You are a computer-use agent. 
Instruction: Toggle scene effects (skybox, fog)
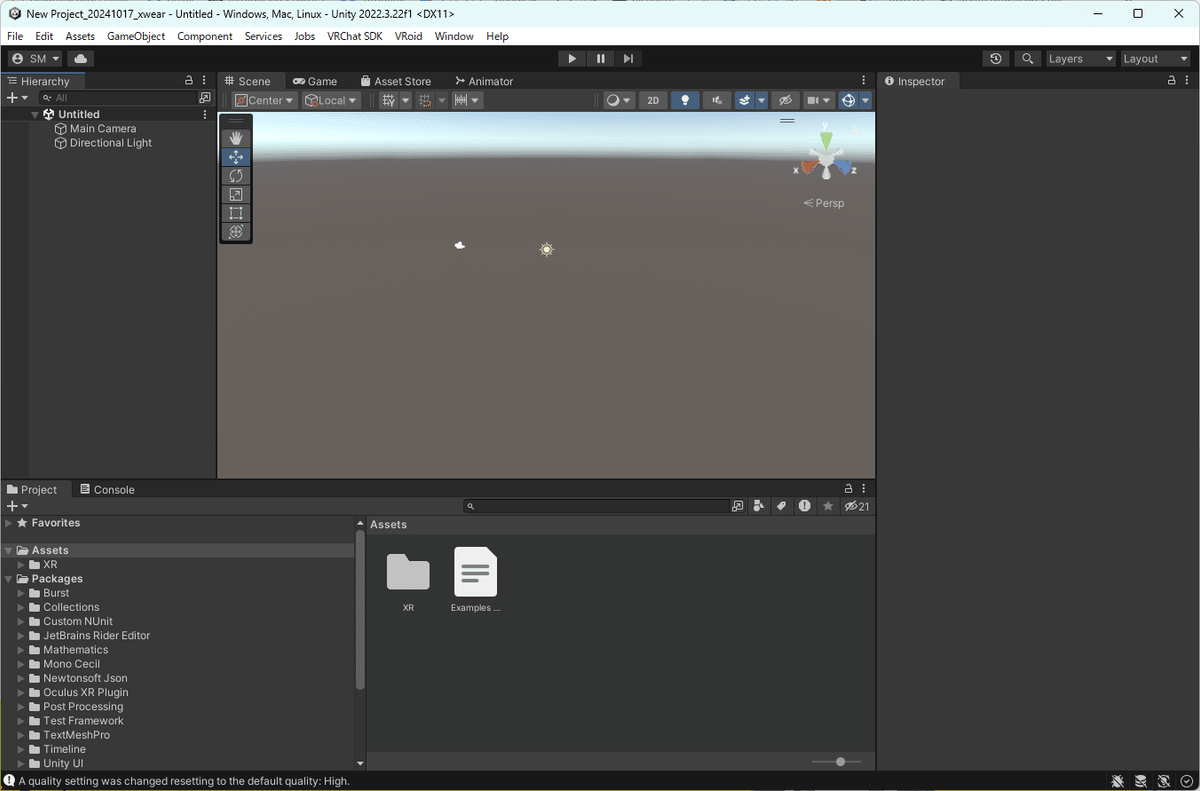click(x=745, y=100)
